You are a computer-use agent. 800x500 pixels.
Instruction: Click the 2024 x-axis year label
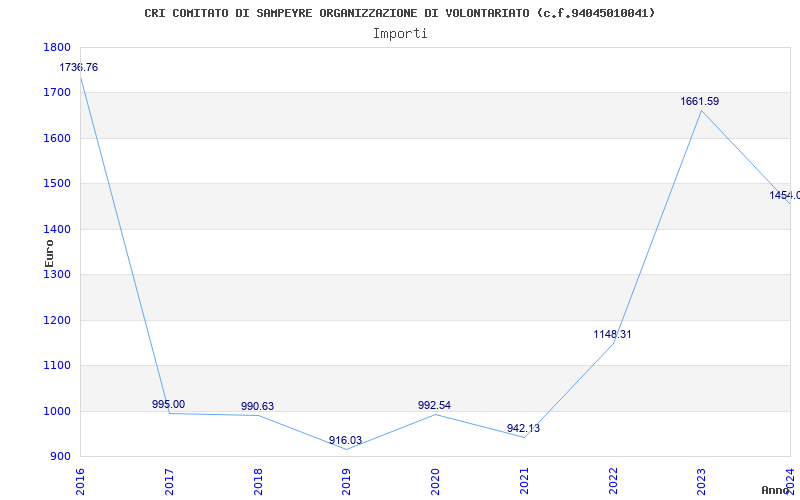[x=790, y=482]
